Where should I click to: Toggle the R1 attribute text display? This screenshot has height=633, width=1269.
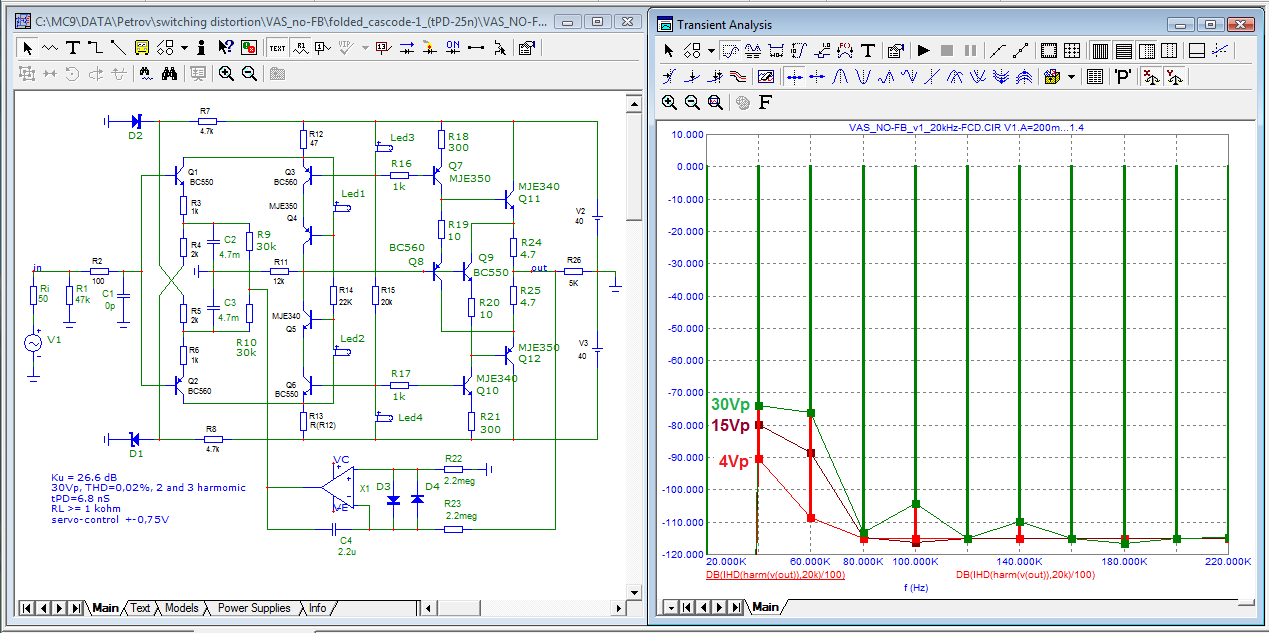[302, 47]
